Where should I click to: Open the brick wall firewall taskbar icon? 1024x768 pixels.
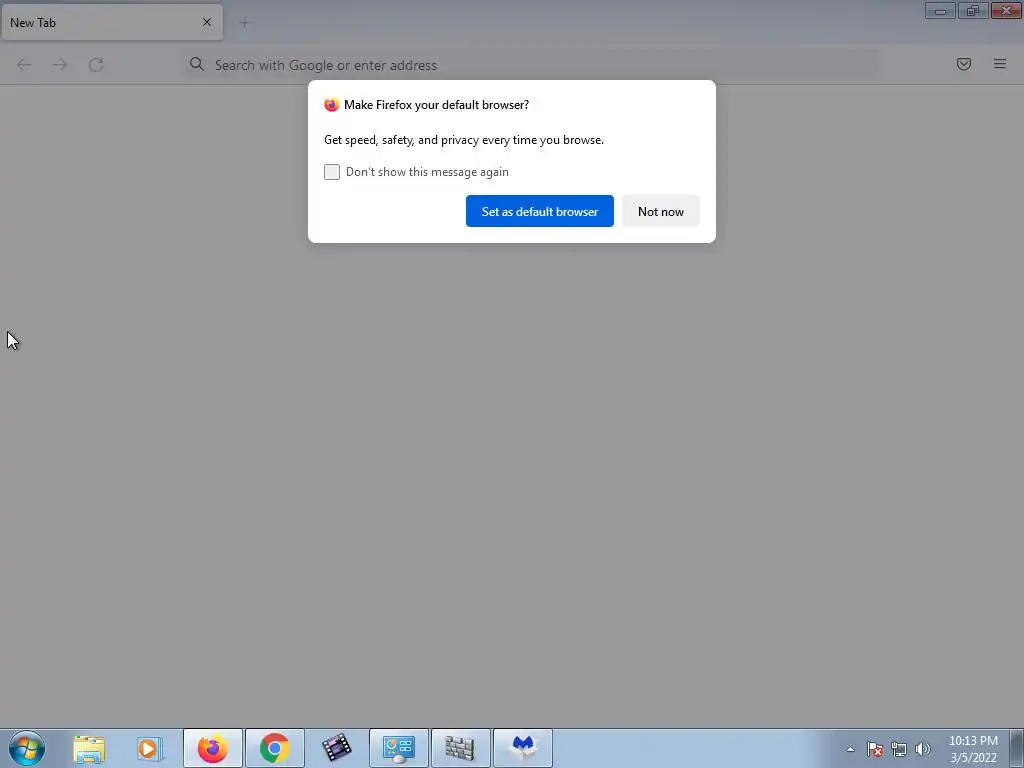tap(461, 748)
